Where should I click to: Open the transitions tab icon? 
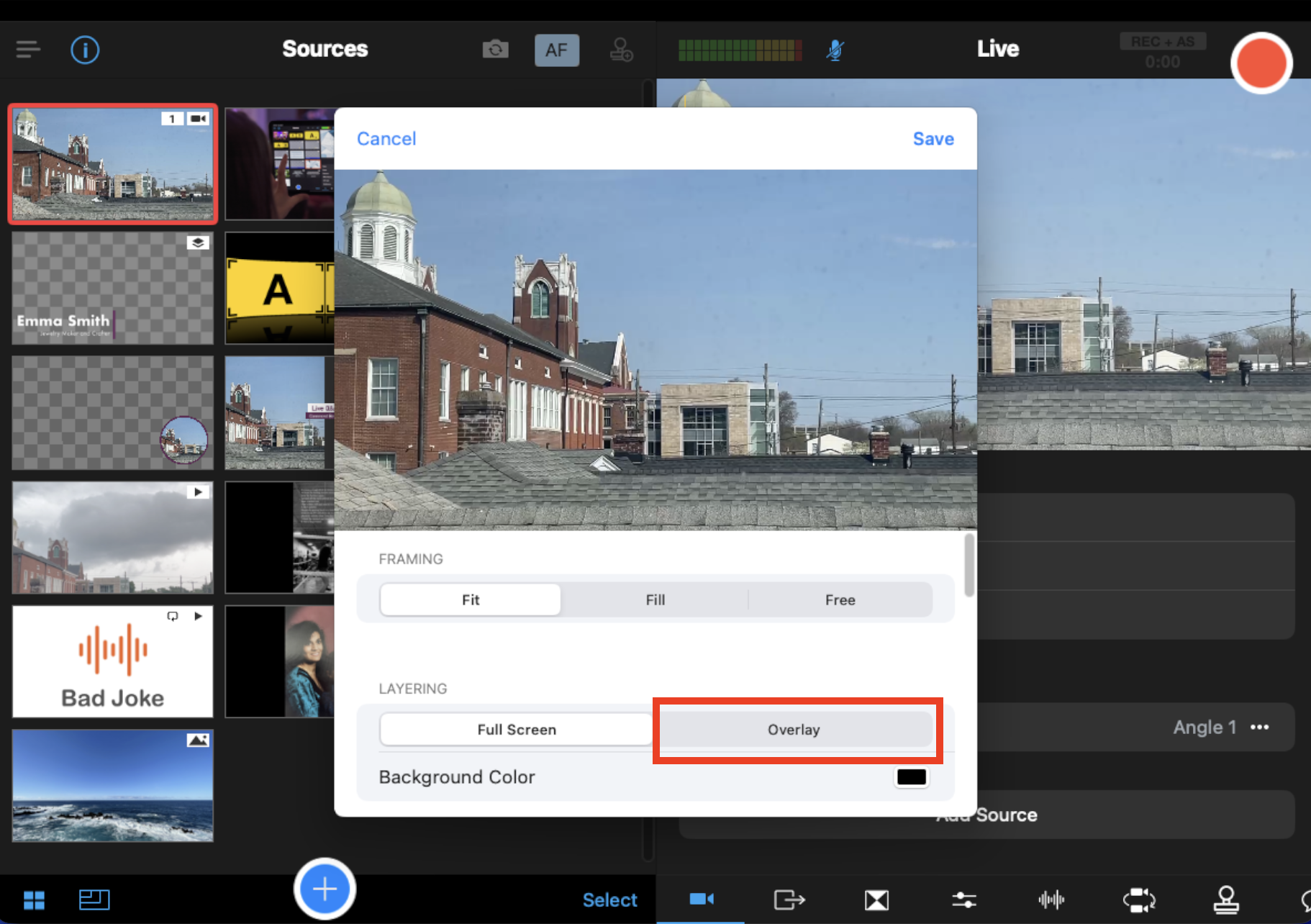tap(876, 900)
